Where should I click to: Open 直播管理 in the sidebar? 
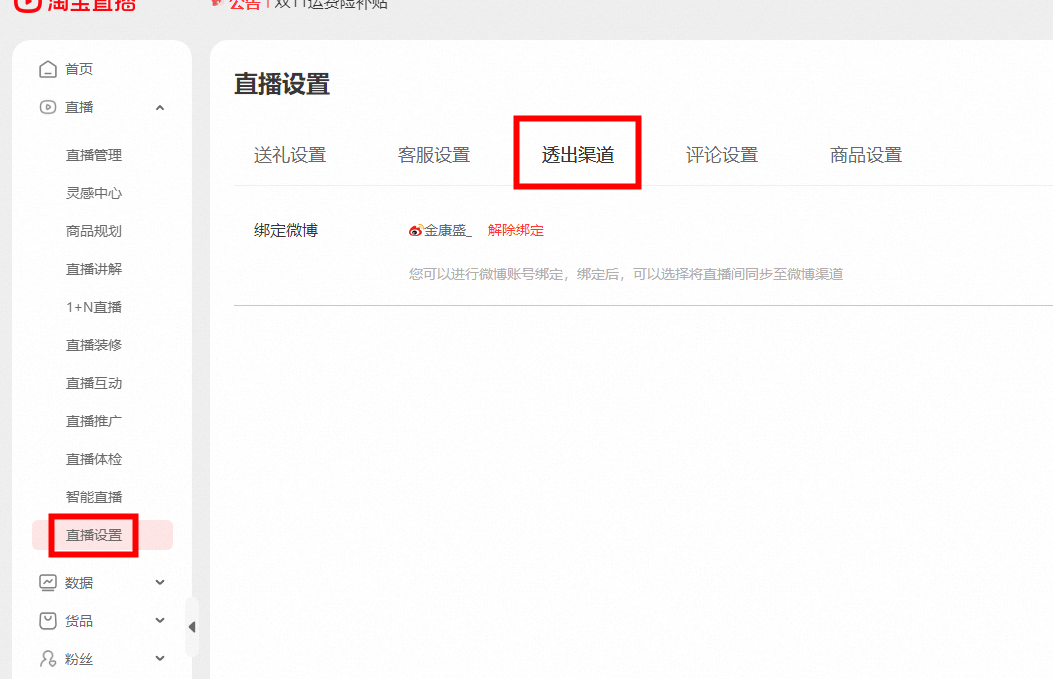[94, 155]
